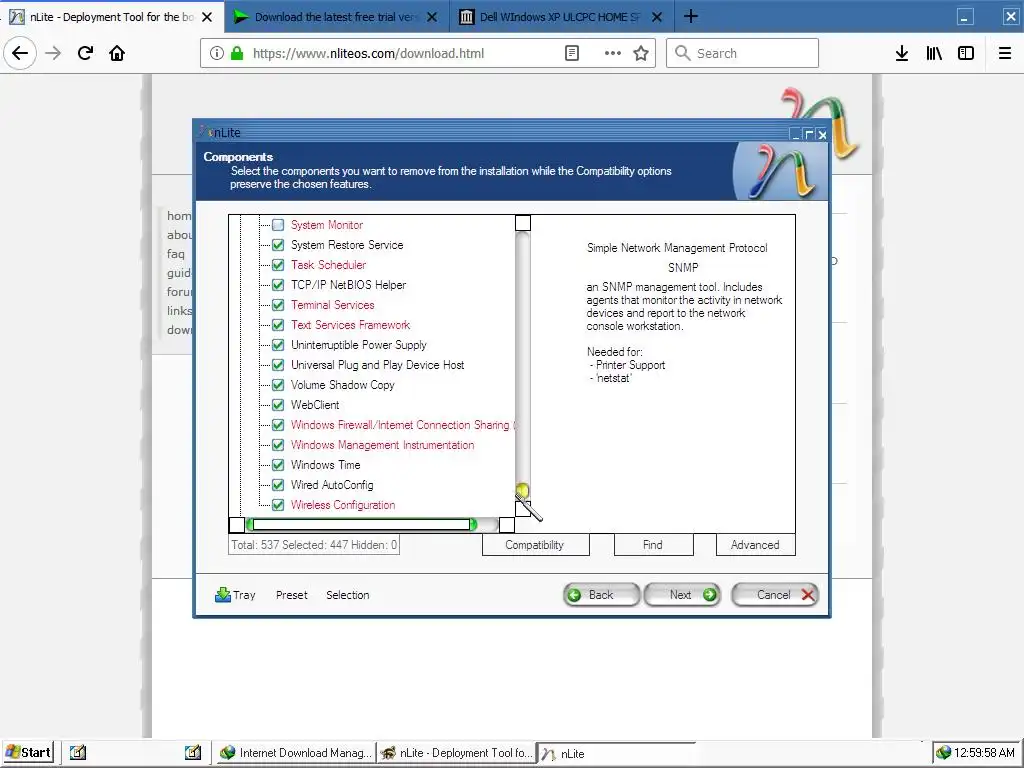1024x768 pixels.
Task: Click the Find button
Action: 653,545
